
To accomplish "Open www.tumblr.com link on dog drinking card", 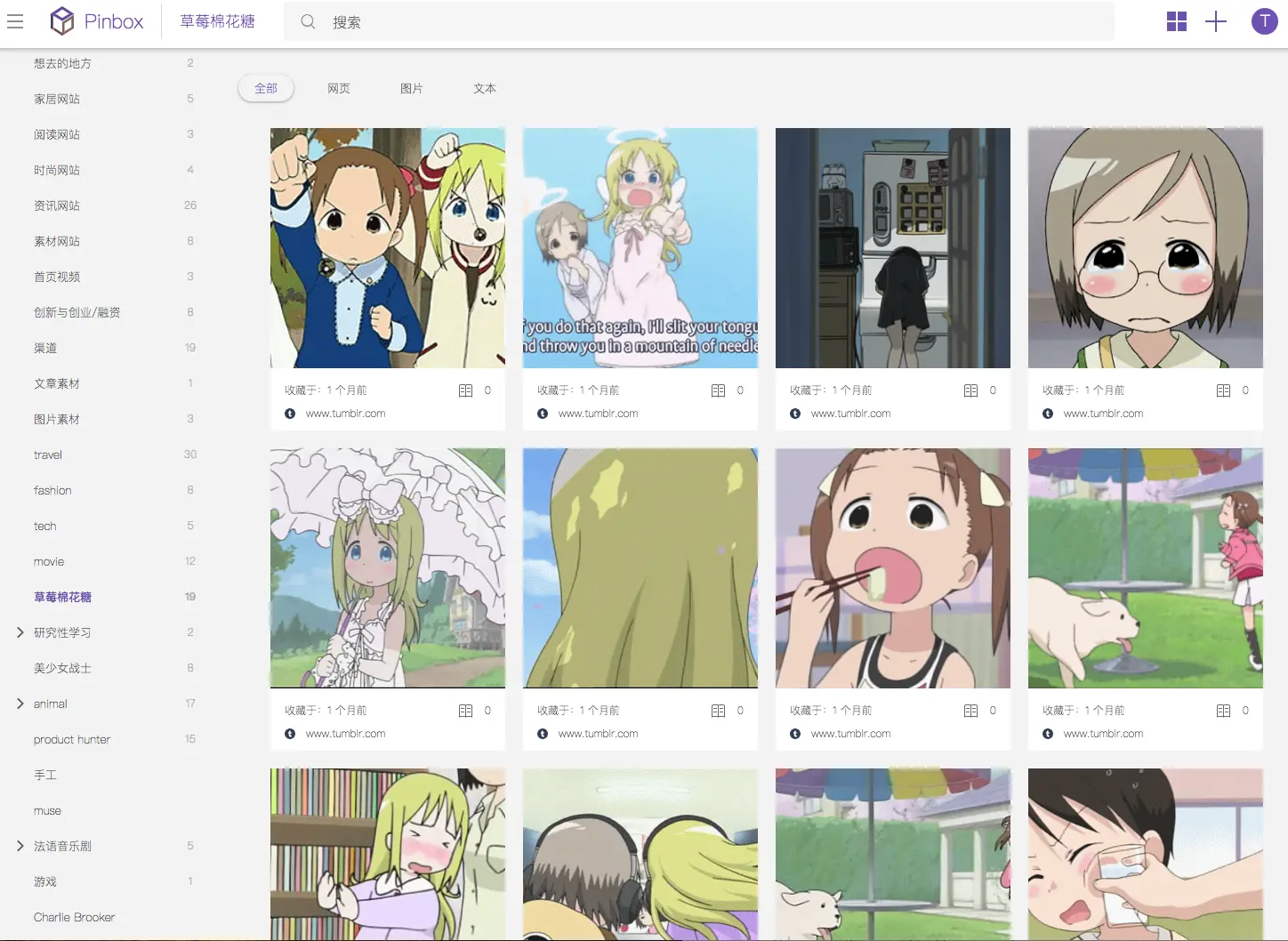I will pyautogui.click(x=1103, y=734).
